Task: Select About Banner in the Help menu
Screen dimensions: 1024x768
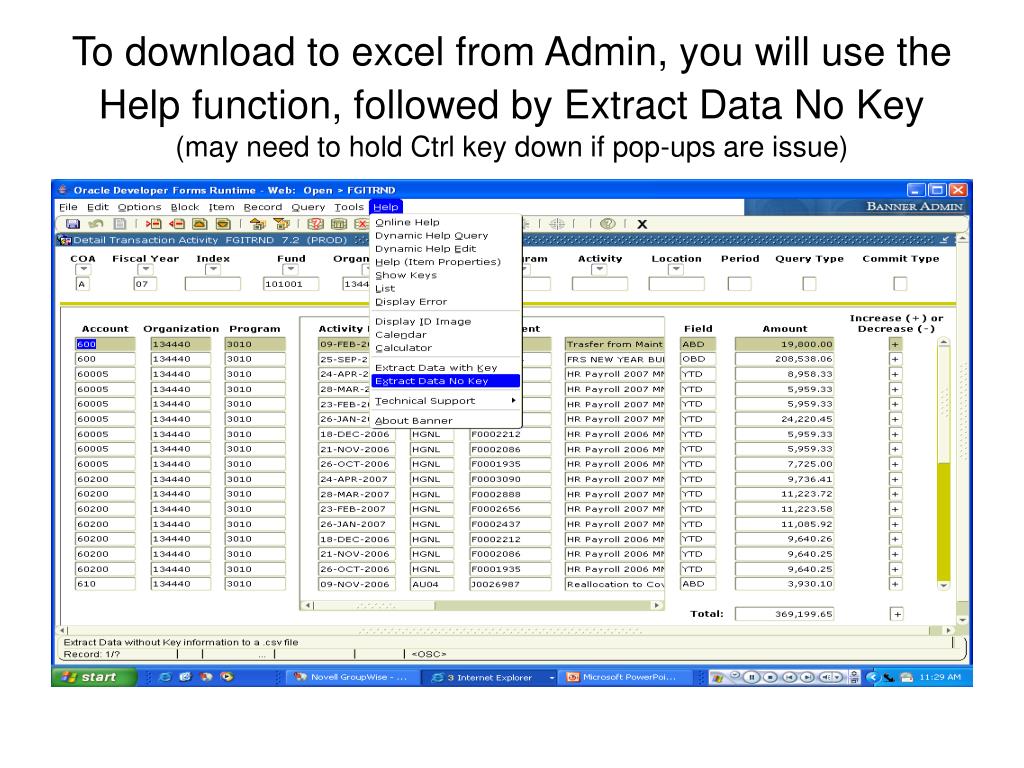Action: 446,421
